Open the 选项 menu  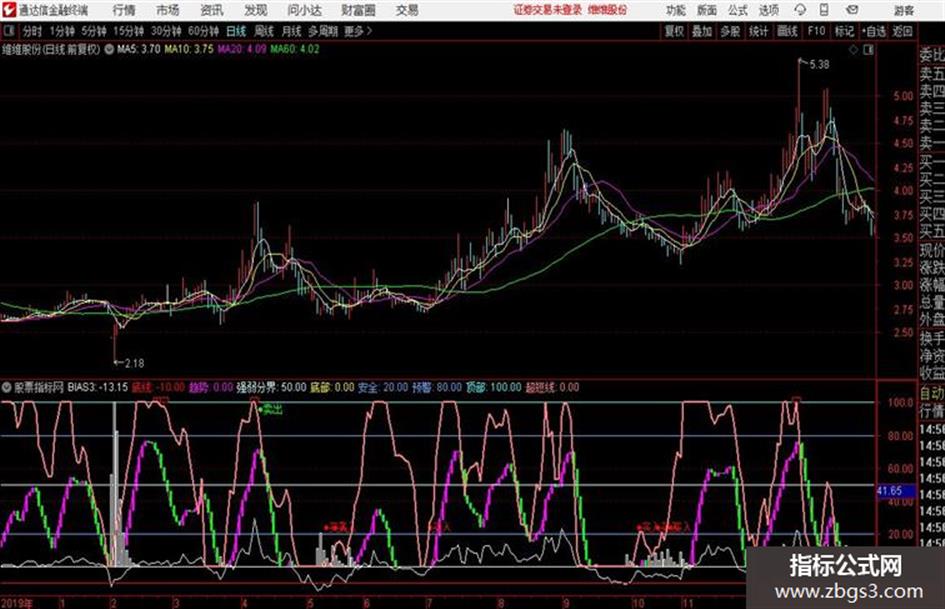[768, 10]
